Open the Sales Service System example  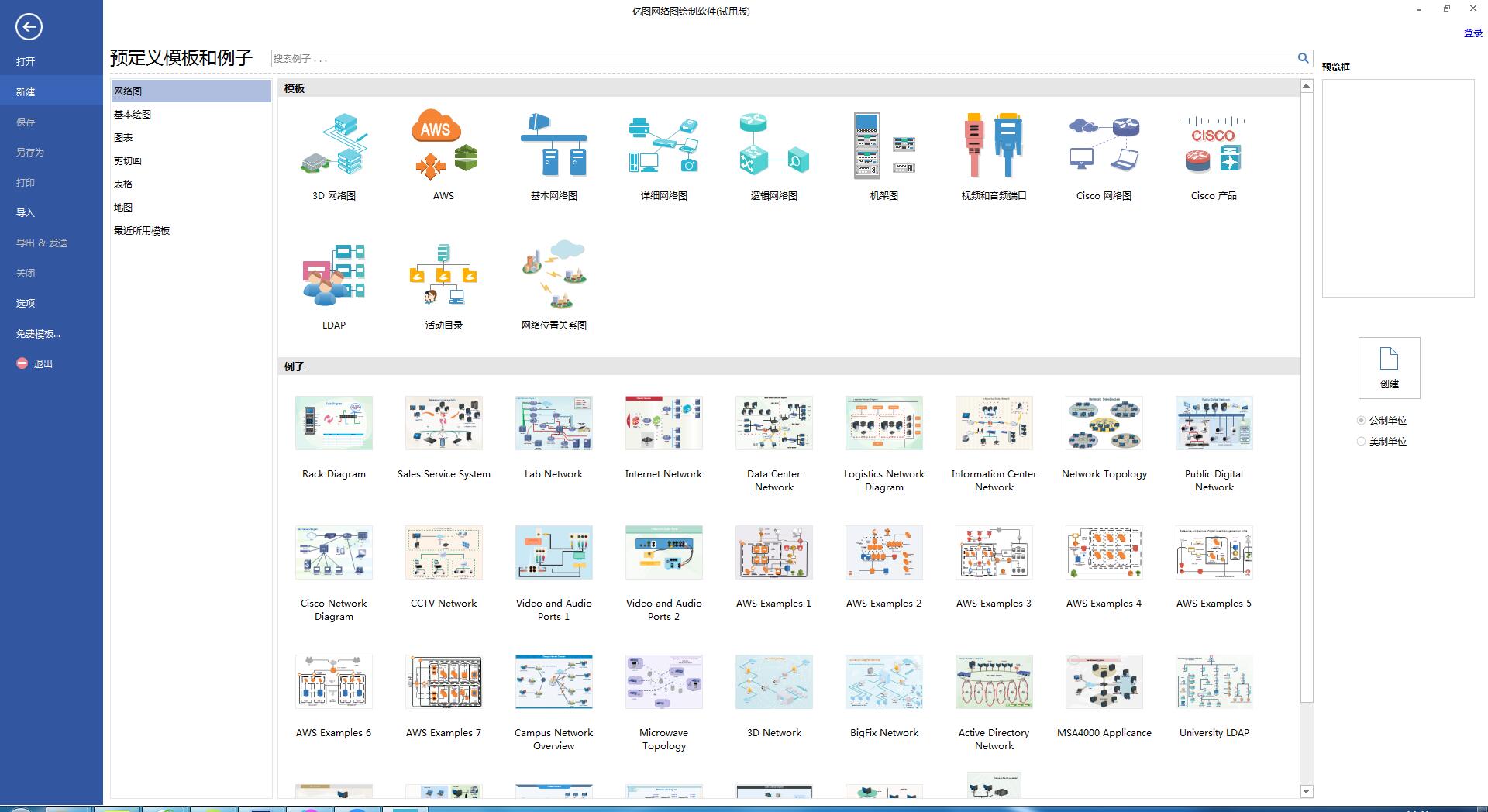coord(444,423)
